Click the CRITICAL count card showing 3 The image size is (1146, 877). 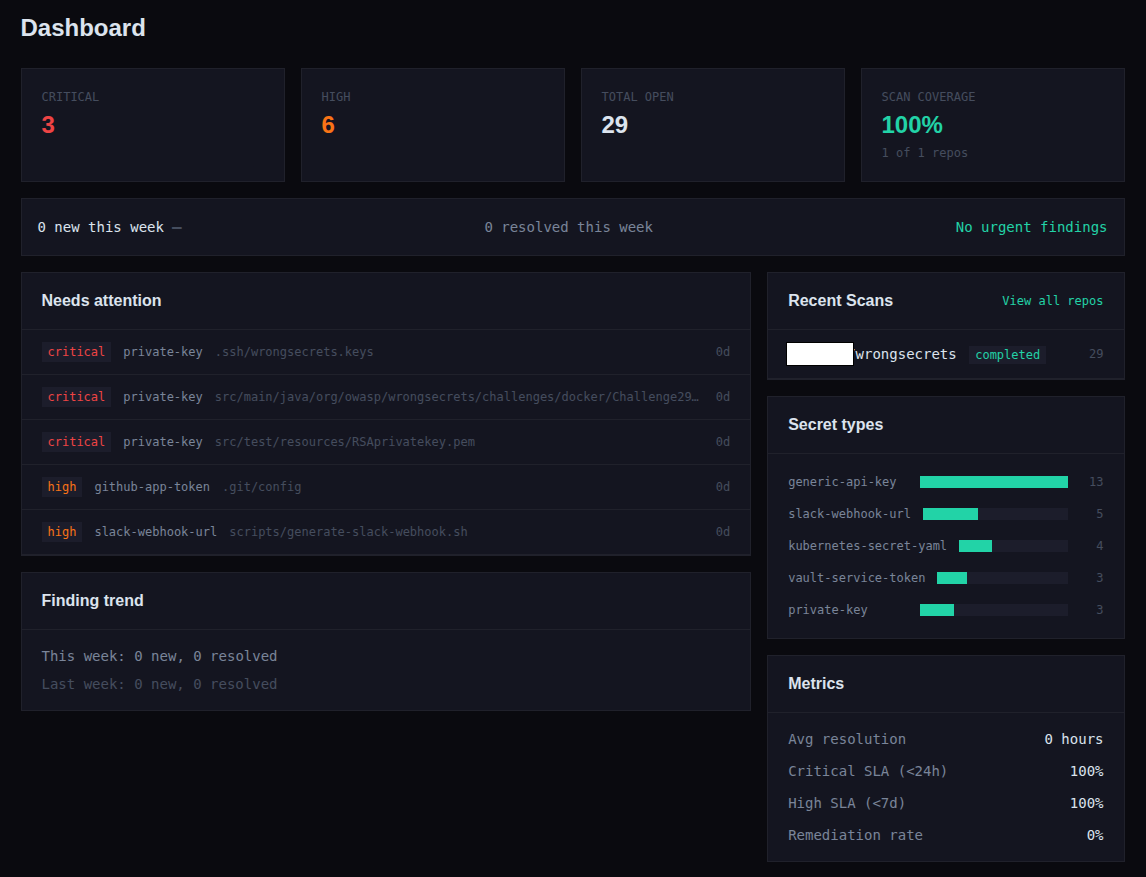point(152,124)
